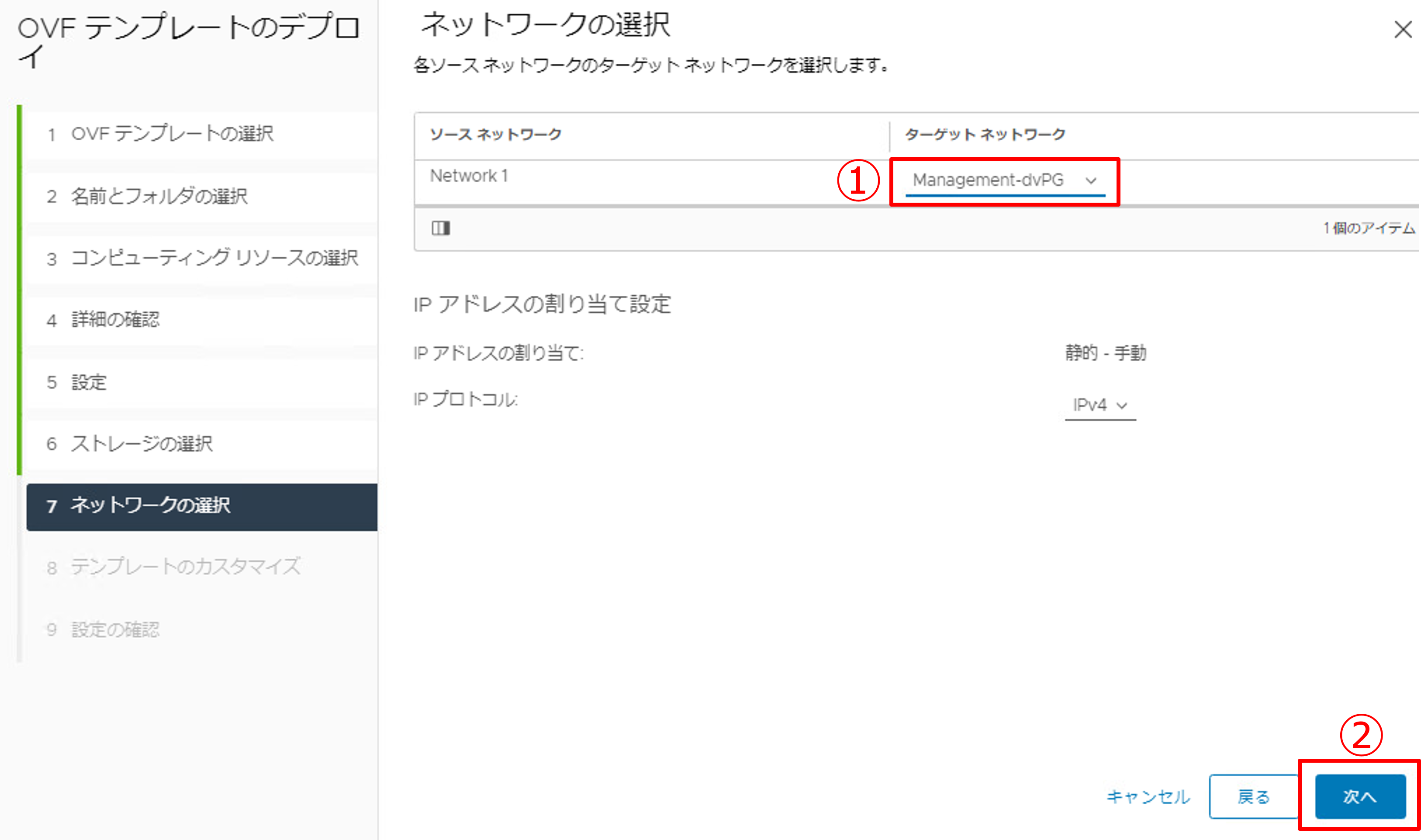Click the ターゲット ネットワーク column header
This screenshot has width=1421, height=840.
coord(985,135)
